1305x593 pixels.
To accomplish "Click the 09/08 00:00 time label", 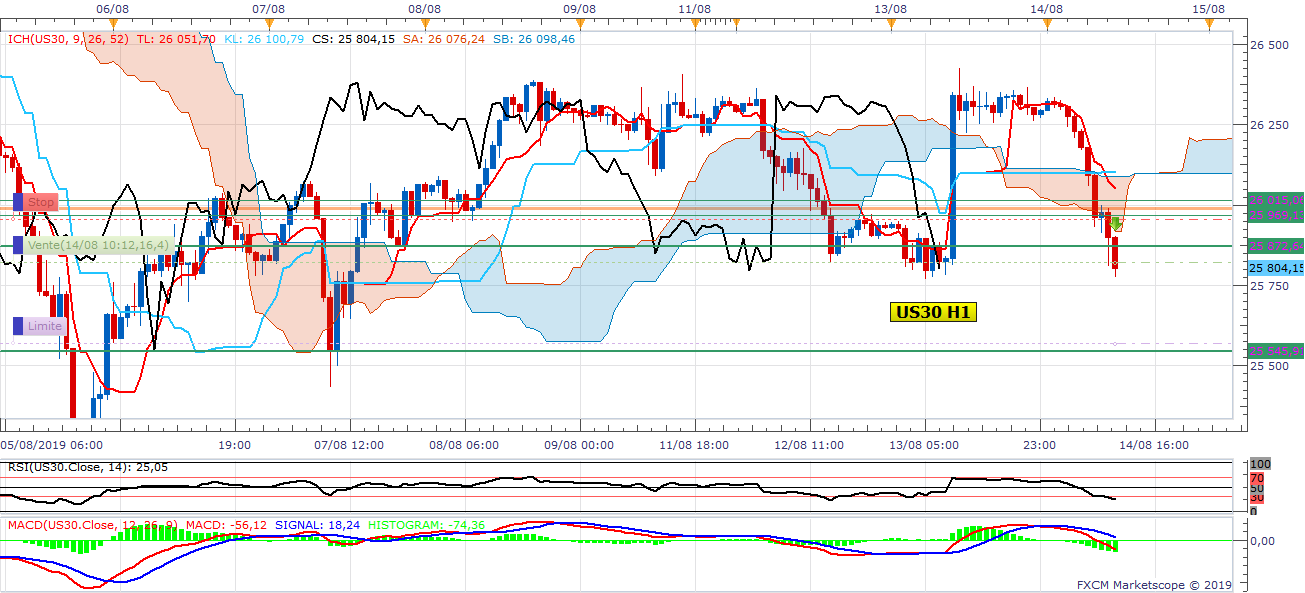I will pyautogui.click(x=581, y=445).
